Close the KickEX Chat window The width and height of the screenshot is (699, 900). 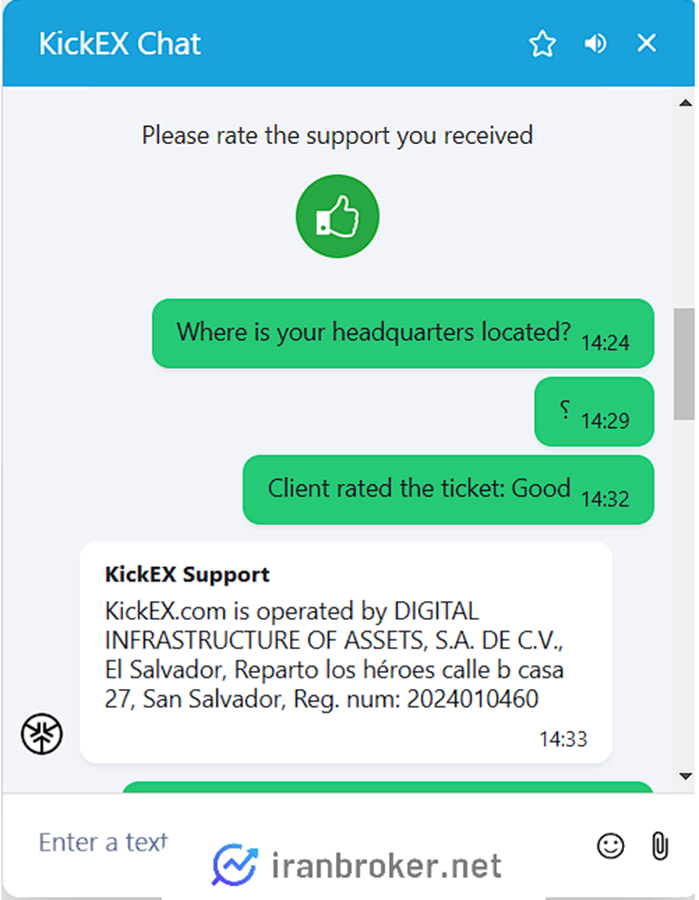pyautogui.click(x=646, y=43)
